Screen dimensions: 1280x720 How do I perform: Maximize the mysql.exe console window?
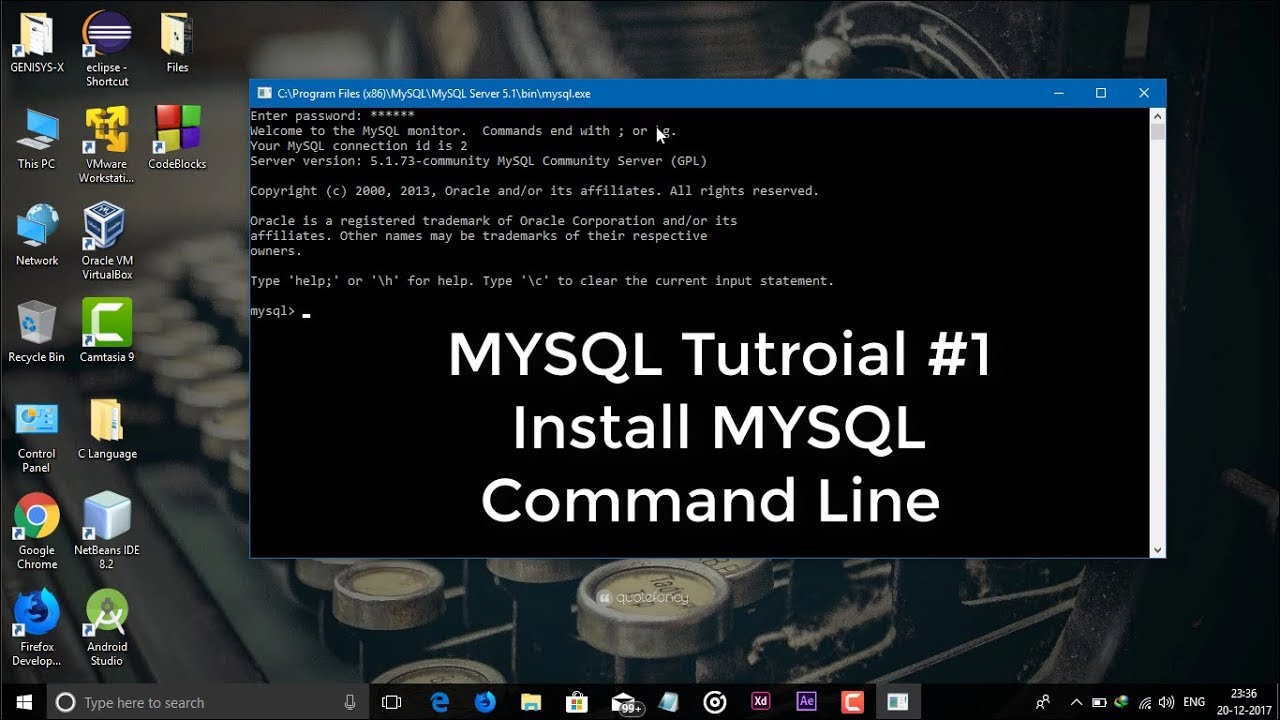pos(1101,93)
